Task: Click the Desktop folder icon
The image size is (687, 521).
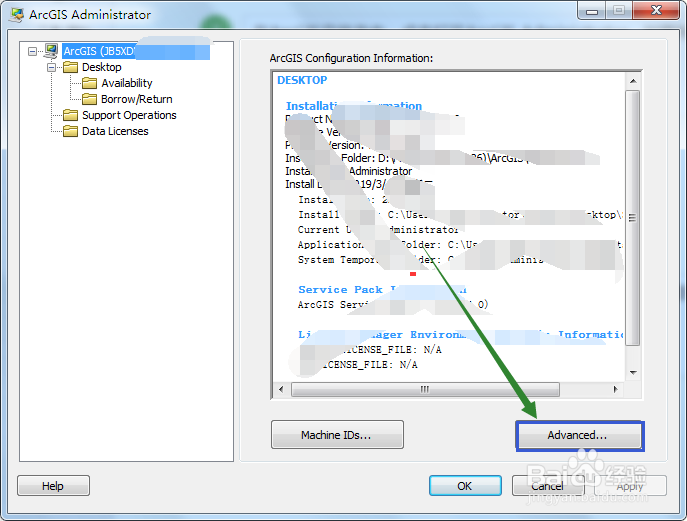Action: coord(71,67)
